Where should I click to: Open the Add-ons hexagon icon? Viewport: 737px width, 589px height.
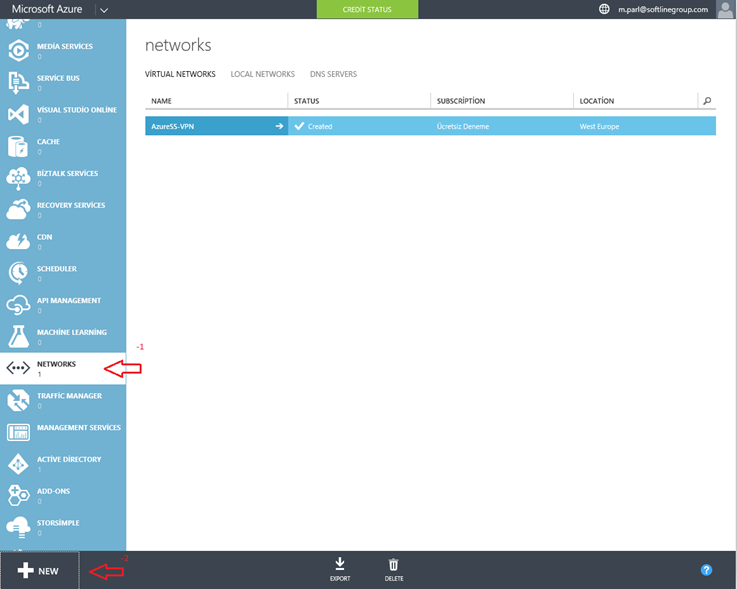tap(18, 495)
